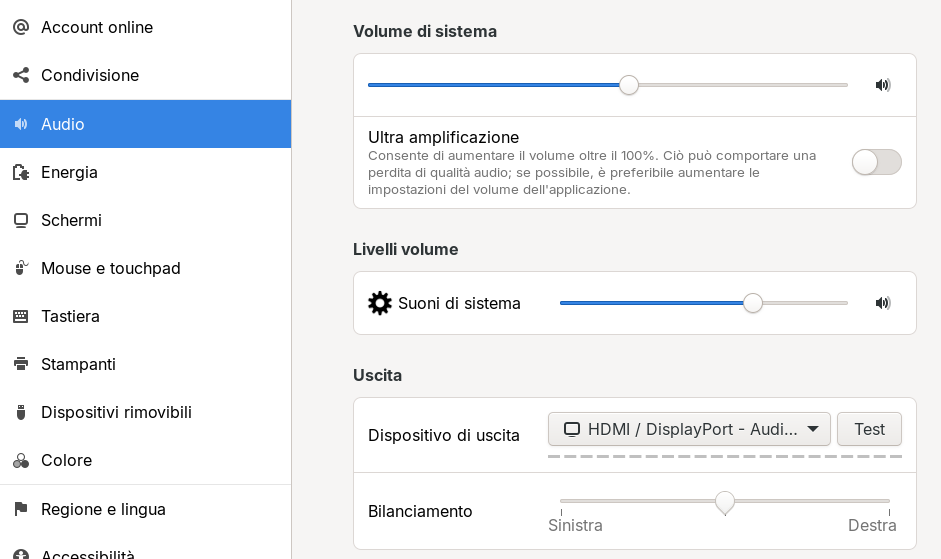Screen dimensions: 941x559
Task: Enable Ultra amplificazione switch
Action: (876, 162)
